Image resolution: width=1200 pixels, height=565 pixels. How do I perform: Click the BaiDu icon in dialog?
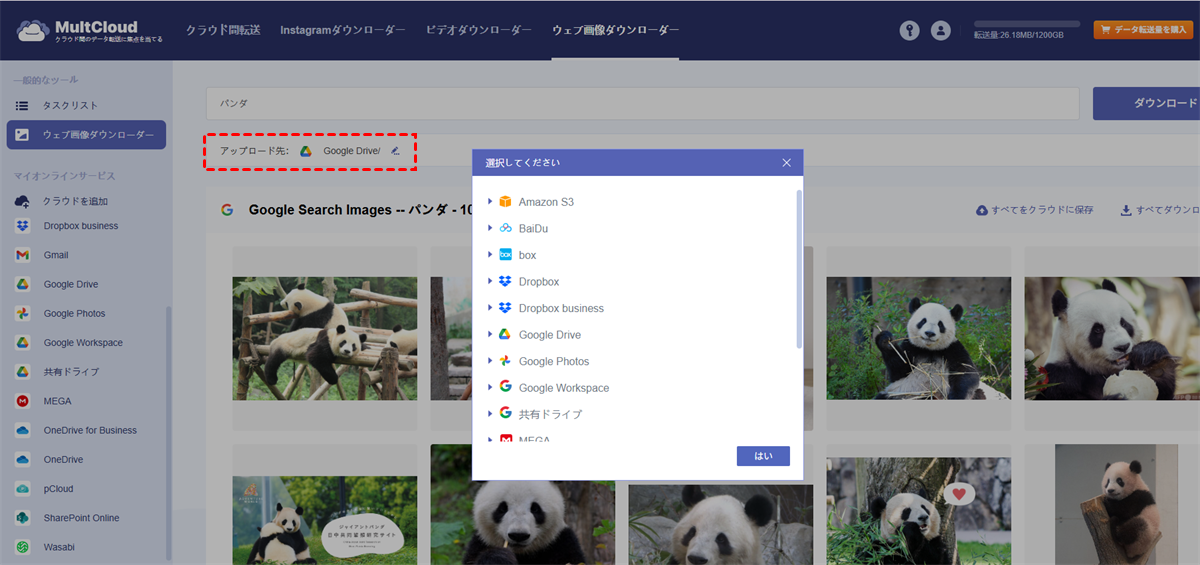click(506, 228)
